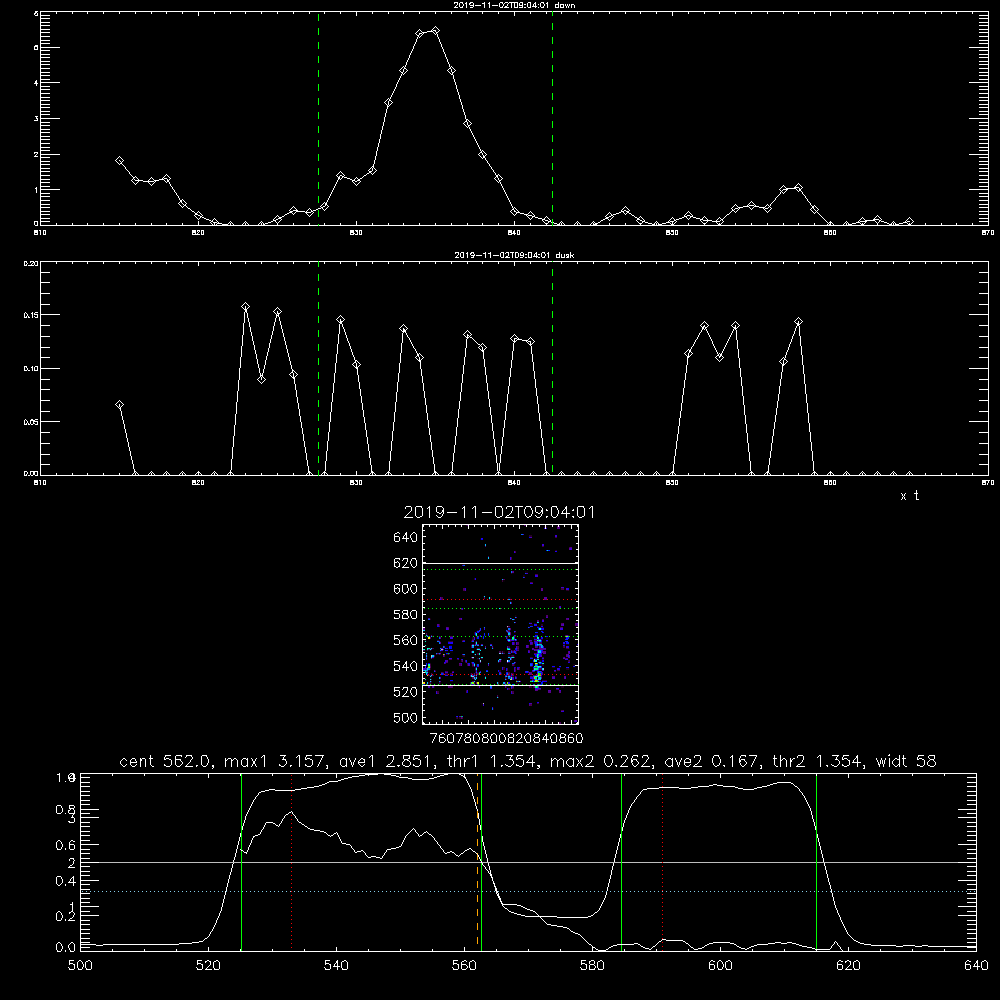1000x1000 pixels.
Task: Click '600' on the bottom plot x-axis
Action: click(720, 966)
